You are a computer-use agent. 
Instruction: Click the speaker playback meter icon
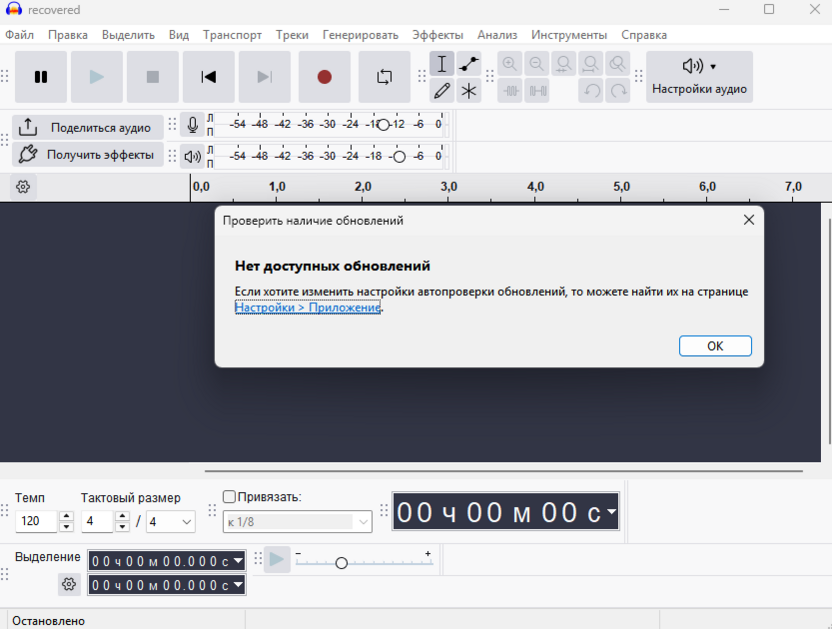tap(193, 156)
